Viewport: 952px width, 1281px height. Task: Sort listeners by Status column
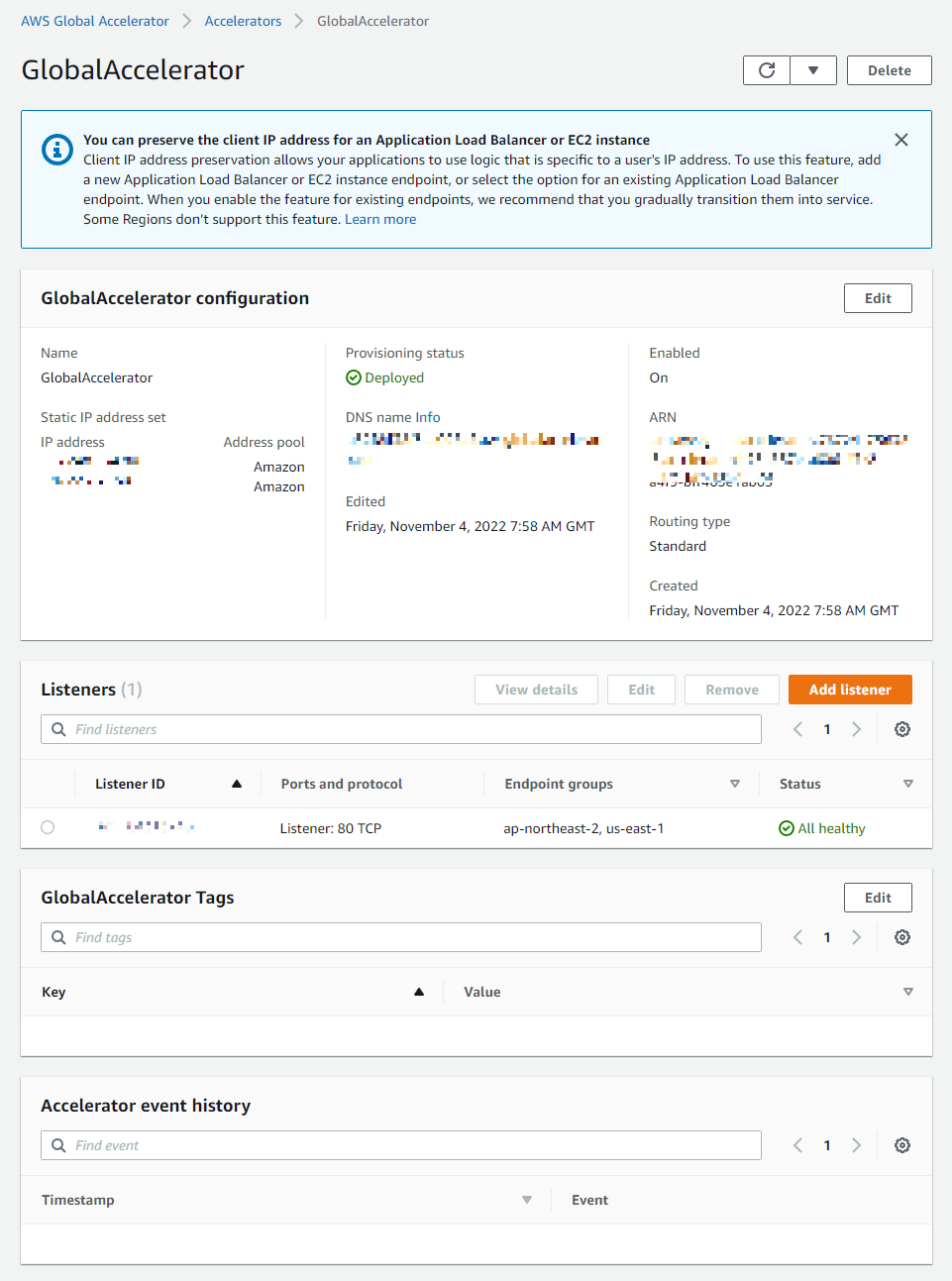(x=908, y=784)
